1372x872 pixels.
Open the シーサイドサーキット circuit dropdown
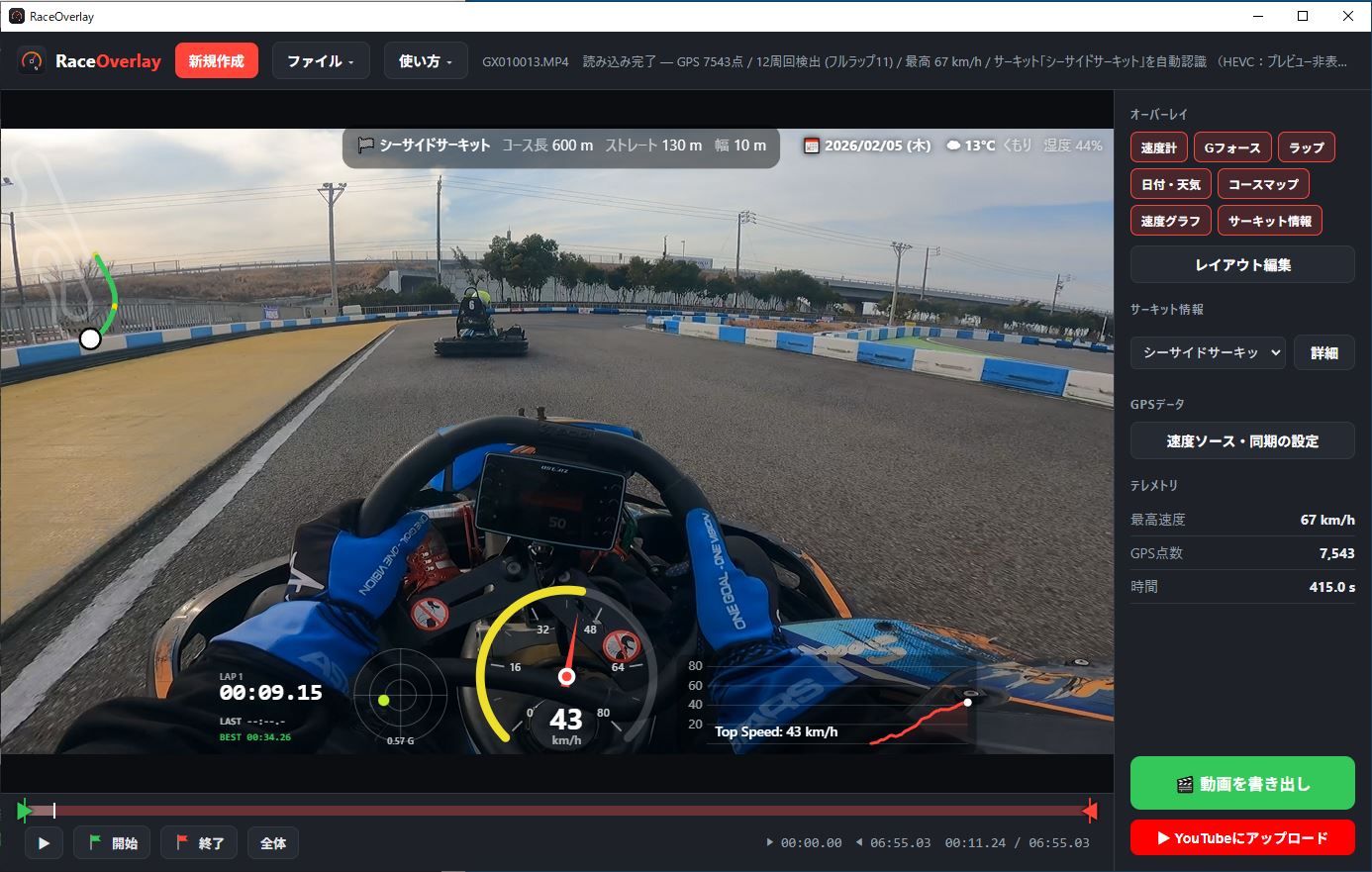pyautogui.click(x=1208, y=352)
